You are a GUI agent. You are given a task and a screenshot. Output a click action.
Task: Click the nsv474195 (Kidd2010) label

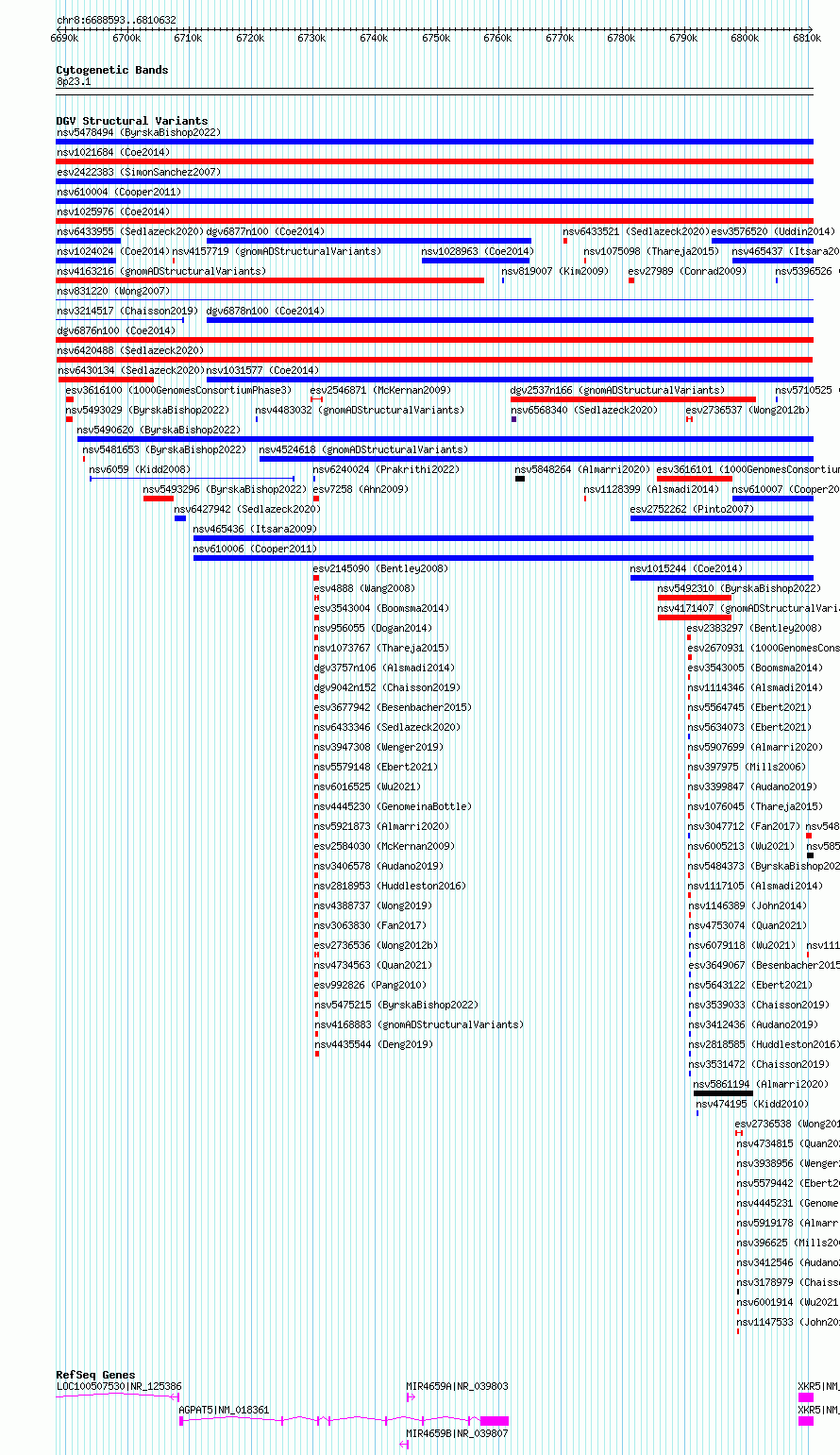click(x=752, y=1104)
